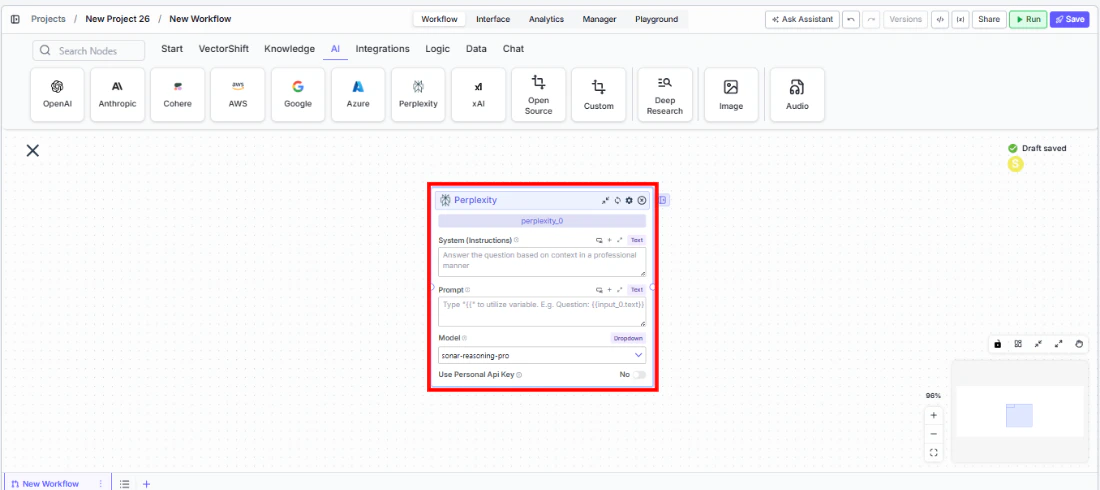Click into the Prompt text area
Image resolution: width=1100 pixels, height=490 pixels.
[x=542, y=312]
